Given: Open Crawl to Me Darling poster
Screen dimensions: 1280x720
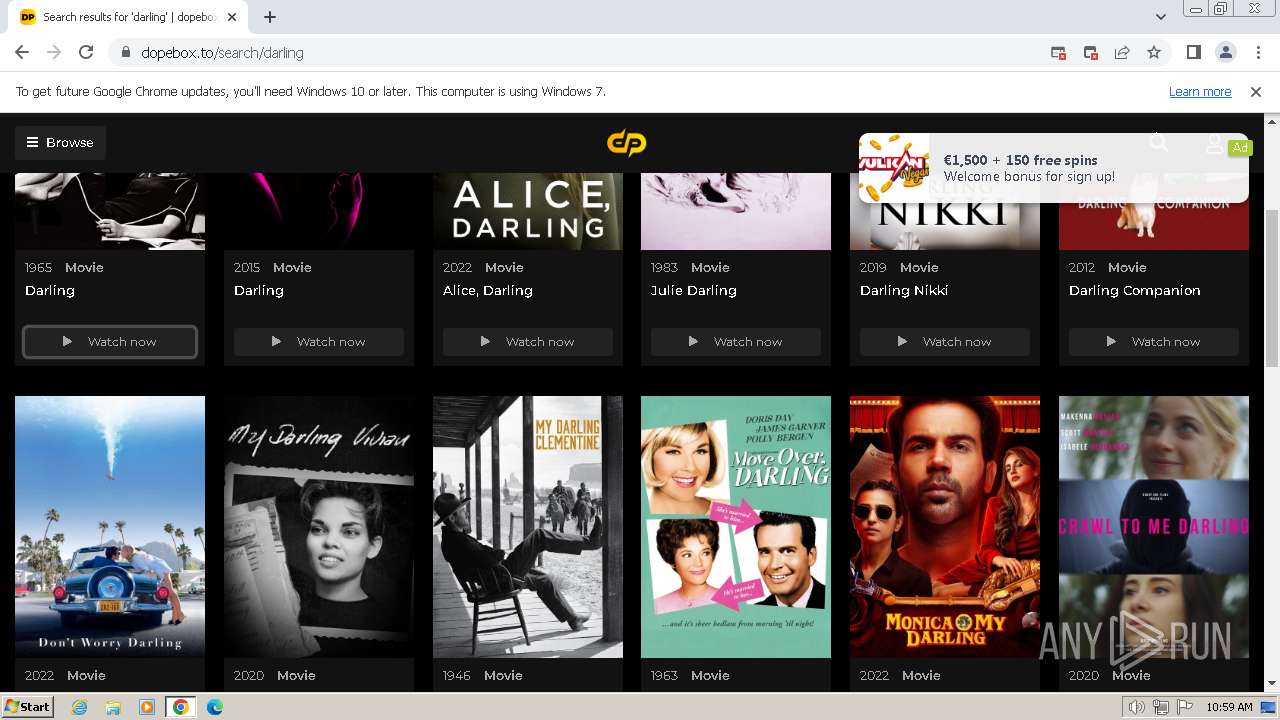Looking at the screenshot, I should click(1154, 527).
